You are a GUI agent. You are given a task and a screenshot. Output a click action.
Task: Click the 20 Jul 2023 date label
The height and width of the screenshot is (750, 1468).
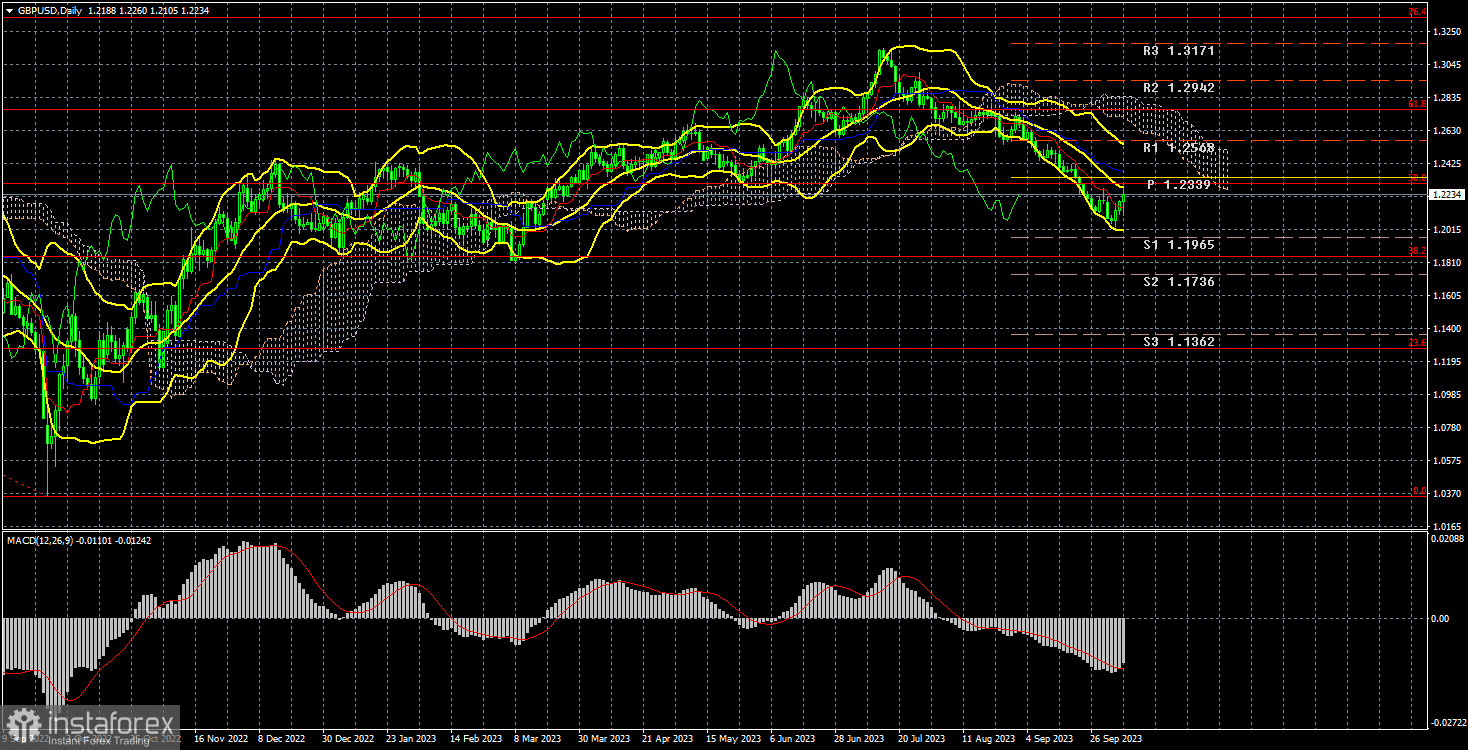(923, 739)
